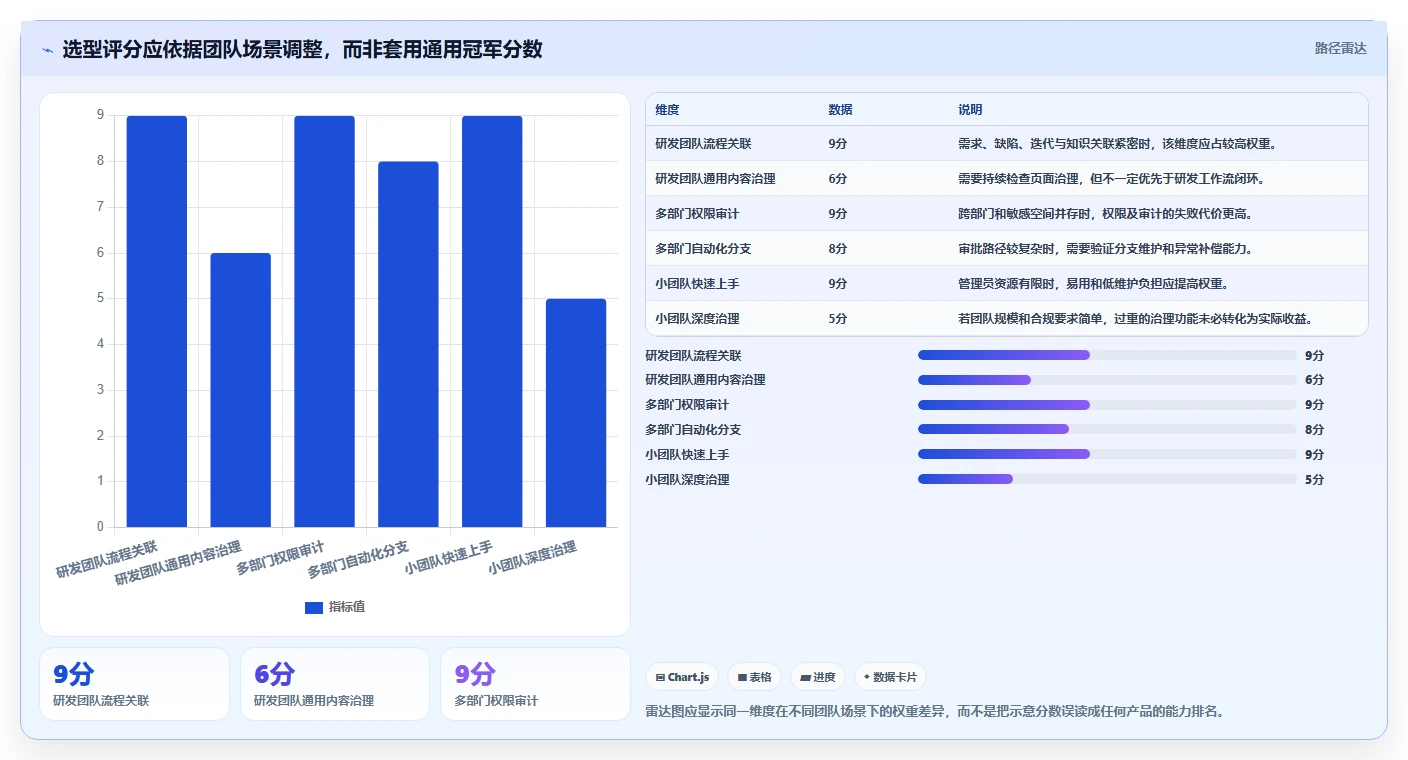The image size is (1408, 760).
Task: Click the footer note starting with 雷达图应显示
Action: coord(935,712)
